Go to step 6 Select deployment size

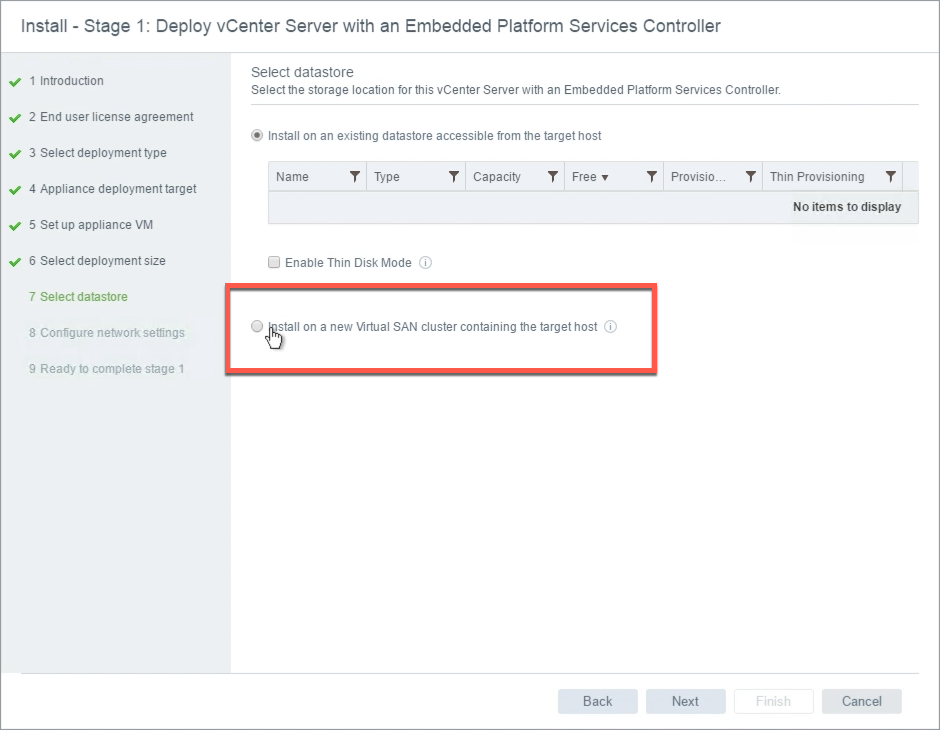pos(97,261)
